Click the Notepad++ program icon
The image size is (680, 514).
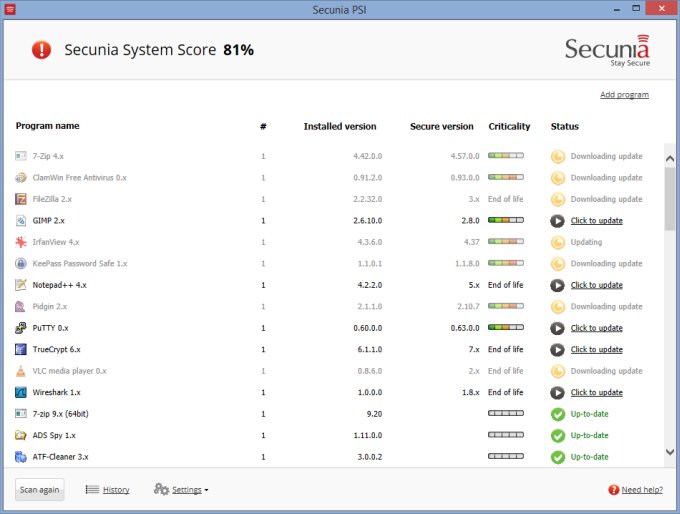pyautogui.click(x=22, y=285)
